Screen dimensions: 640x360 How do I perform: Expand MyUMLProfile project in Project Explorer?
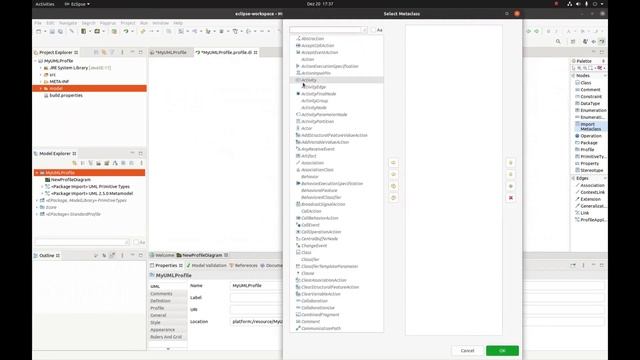(36, 61)
